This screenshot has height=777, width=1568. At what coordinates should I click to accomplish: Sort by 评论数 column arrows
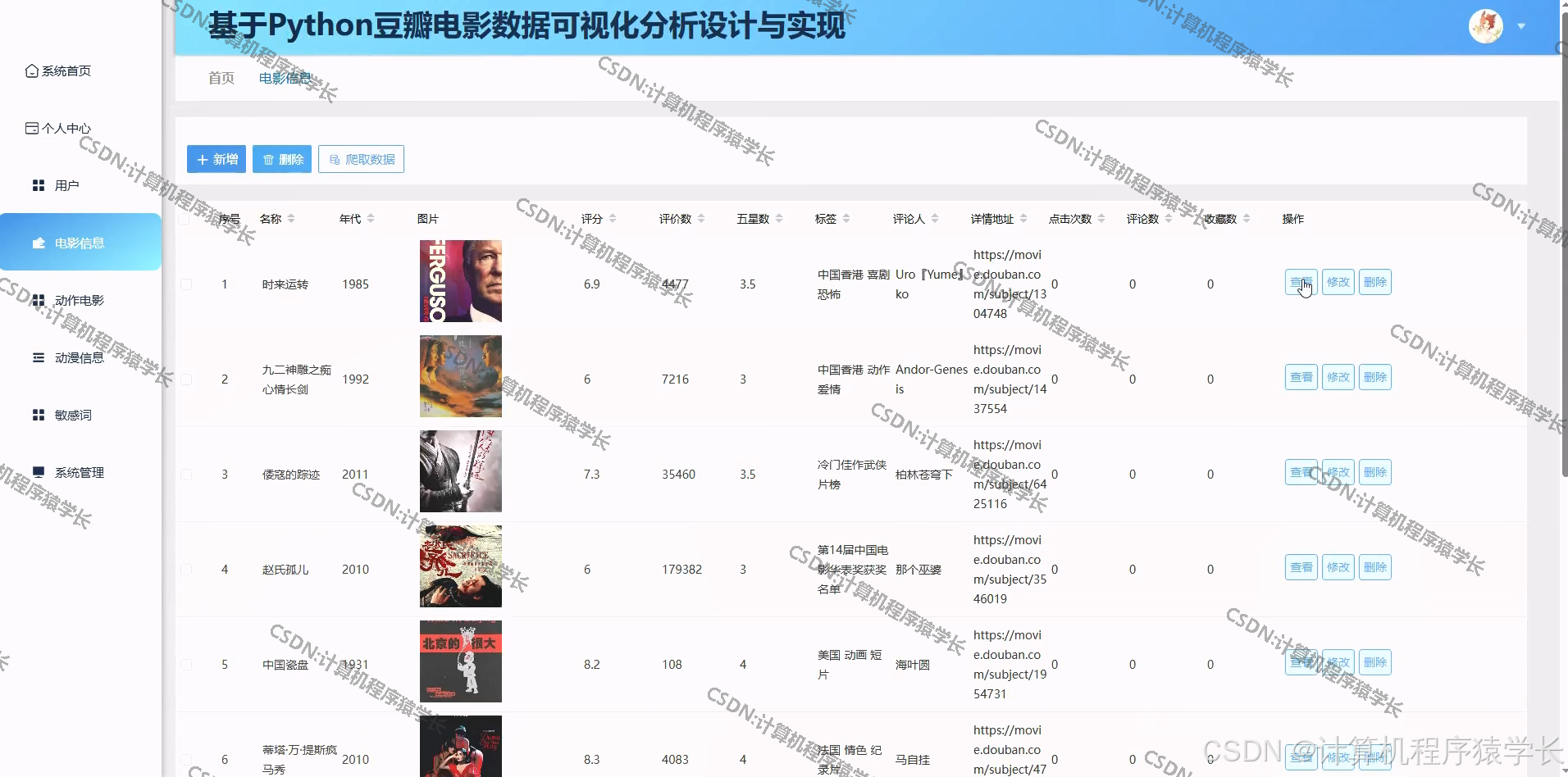pyautogui.click(x=1169, y=219)
